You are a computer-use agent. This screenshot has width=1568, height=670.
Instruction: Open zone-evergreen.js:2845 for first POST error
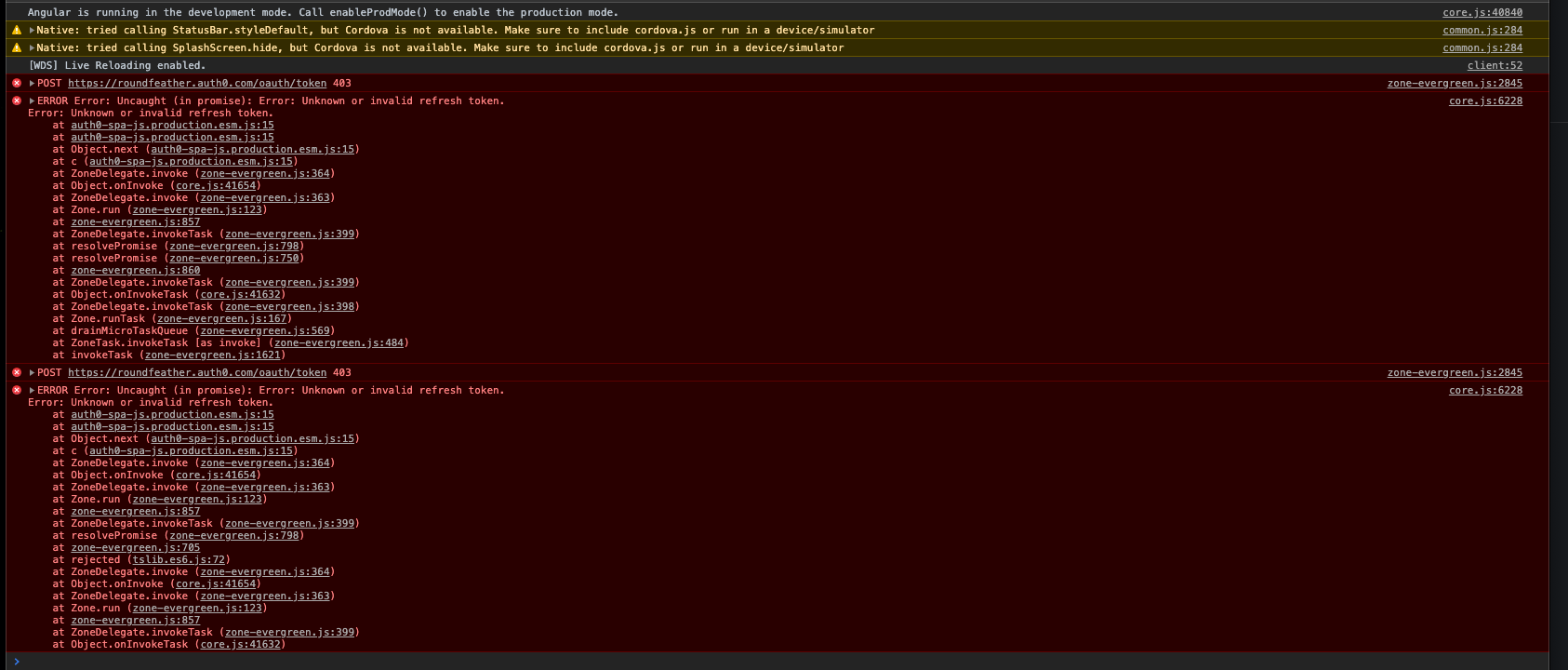[1455, 83]
